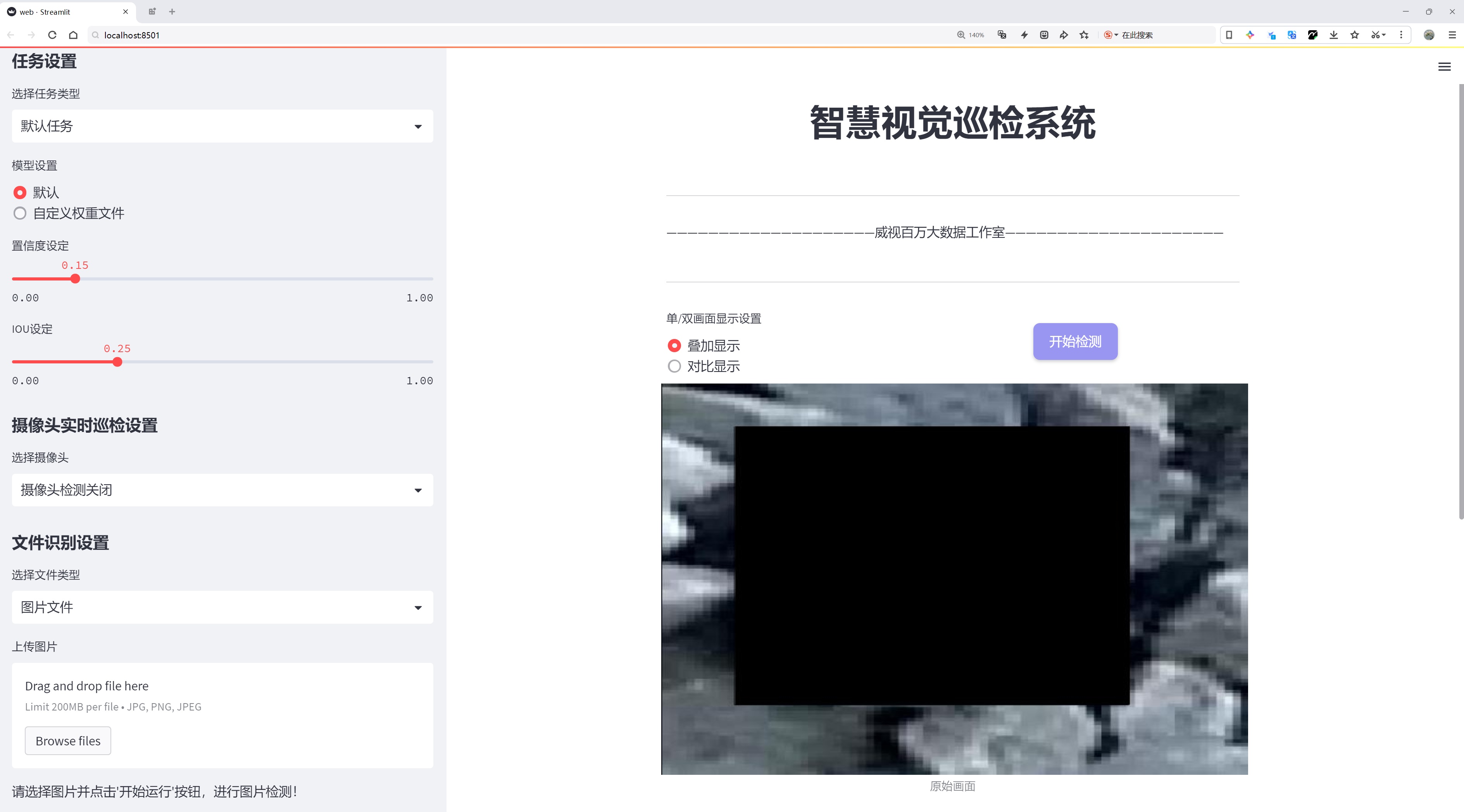This screenshot has height=812, width=1464.
Task: Click Browse files button
Action: 67,740
